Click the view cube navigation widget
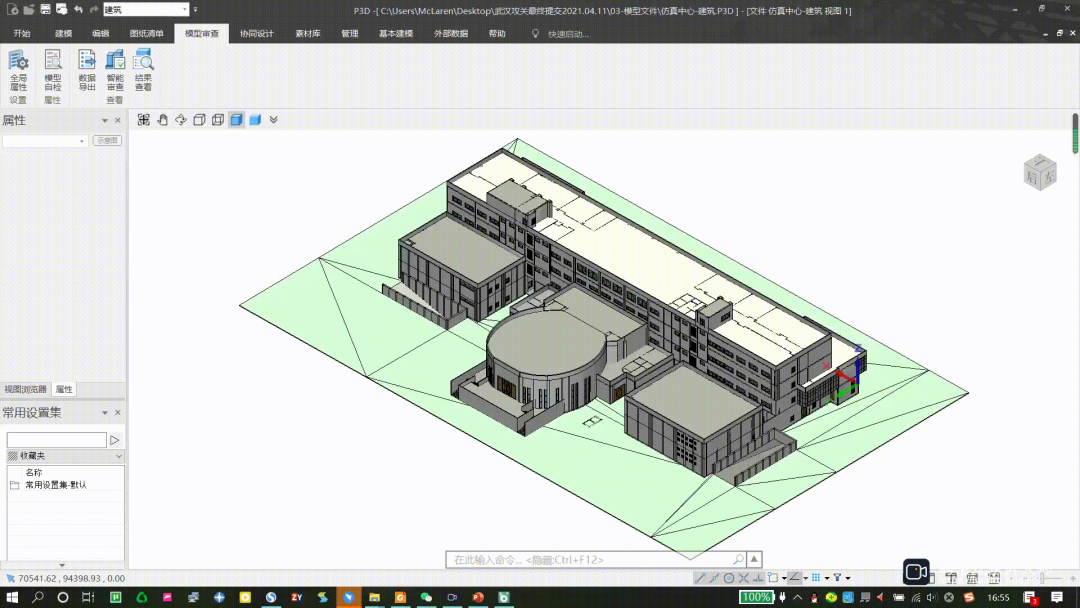 tap(1040, 171)
